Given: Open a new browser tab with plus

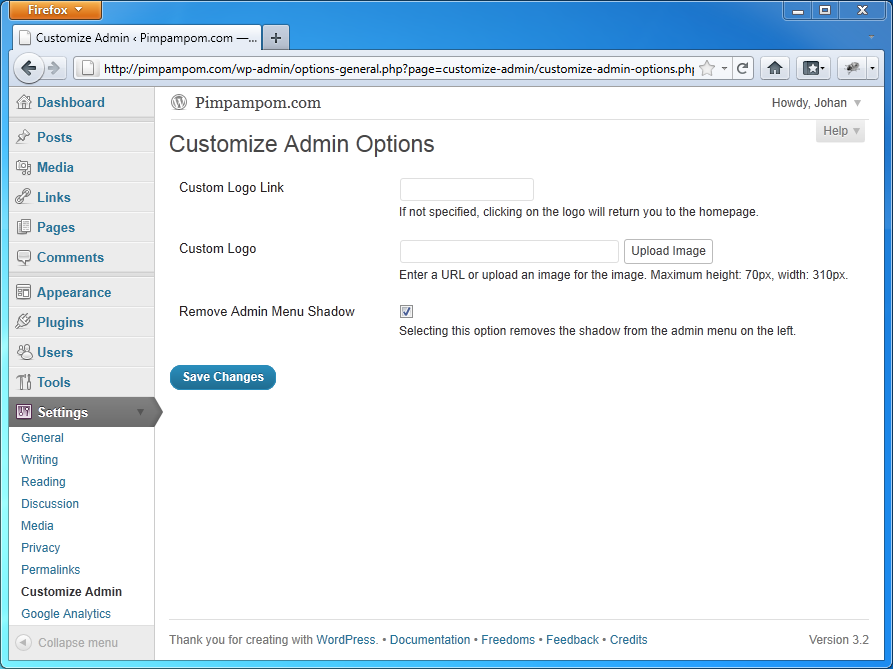Looking at the screenshot, I should coord(276,38).
